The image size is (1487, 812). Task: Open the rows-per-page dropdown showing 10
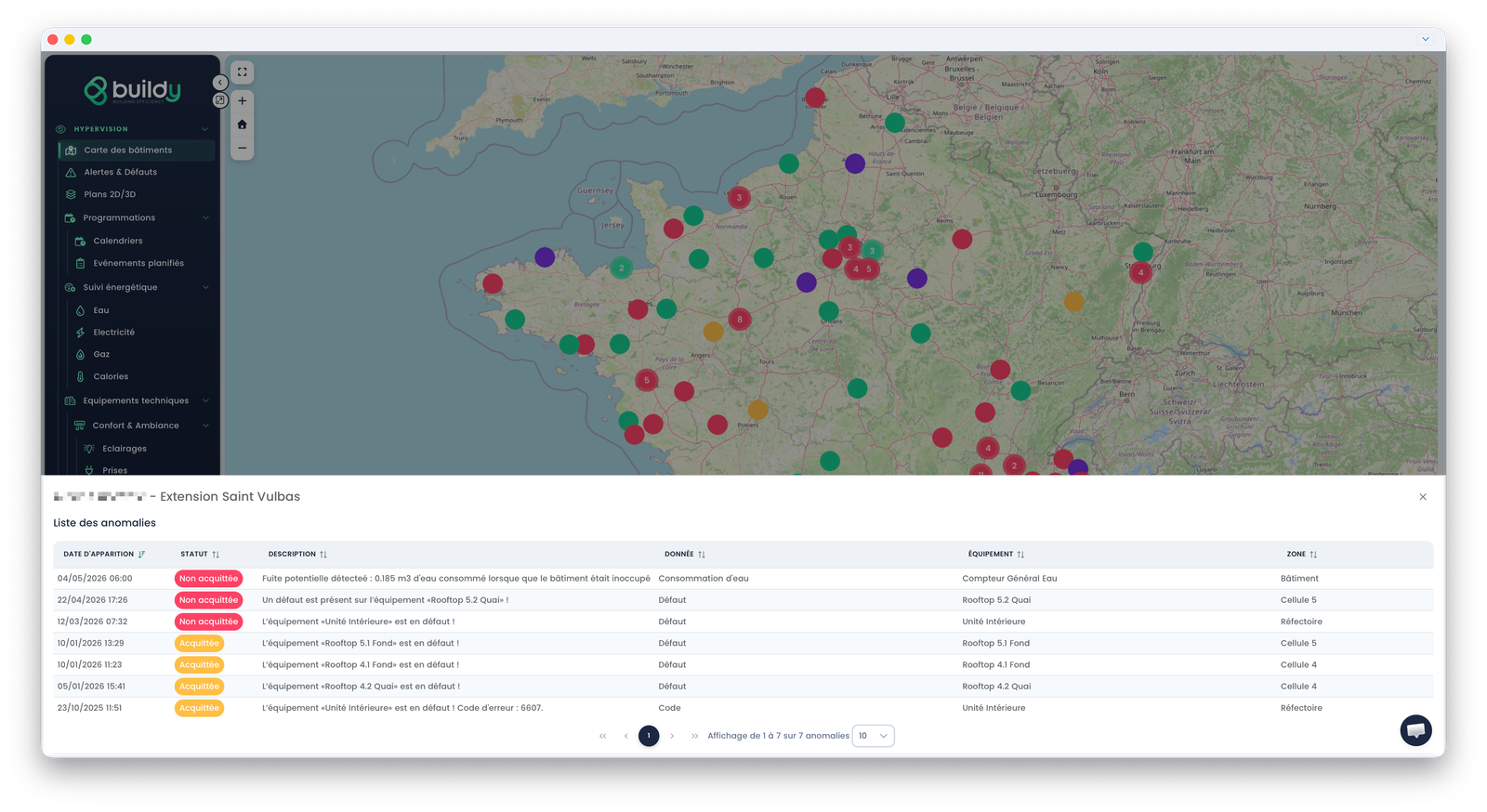873,736
